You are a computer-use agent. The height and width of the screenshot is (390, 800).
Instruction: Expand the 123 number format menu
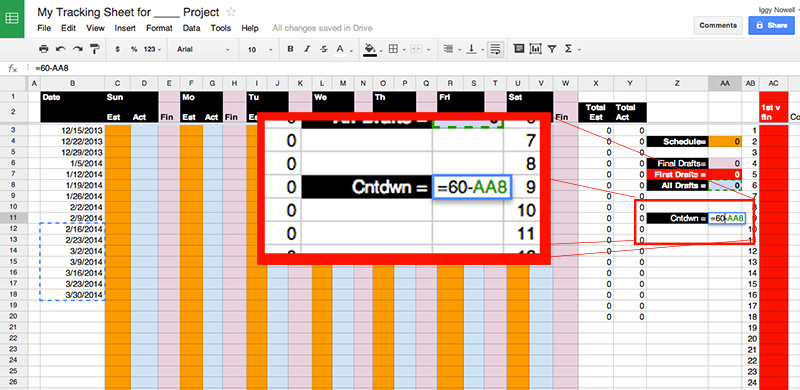pyautogui.click(x=152, y=50)
